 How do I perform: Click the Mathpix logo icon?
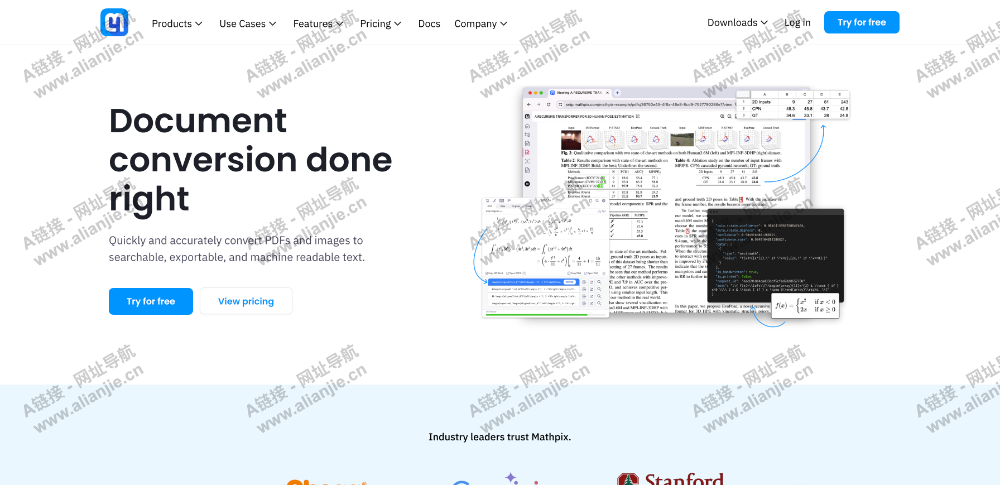(x=114, y=22)
